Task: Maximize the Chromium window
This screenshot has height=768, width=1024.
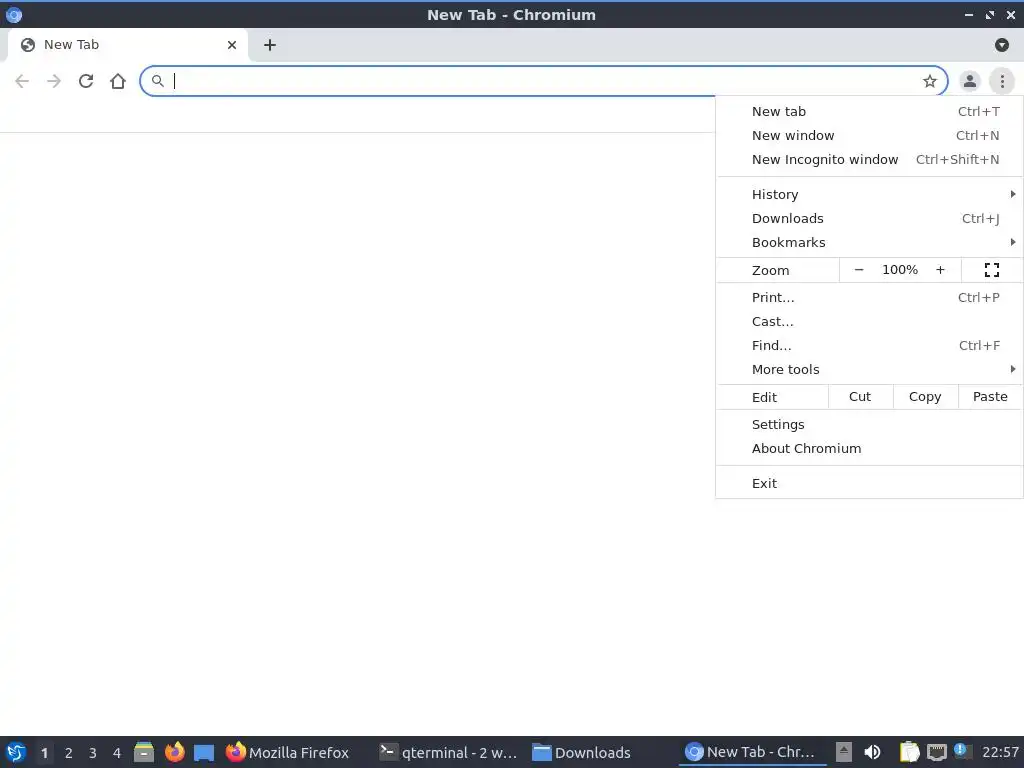Action: (x=990, y=14)
